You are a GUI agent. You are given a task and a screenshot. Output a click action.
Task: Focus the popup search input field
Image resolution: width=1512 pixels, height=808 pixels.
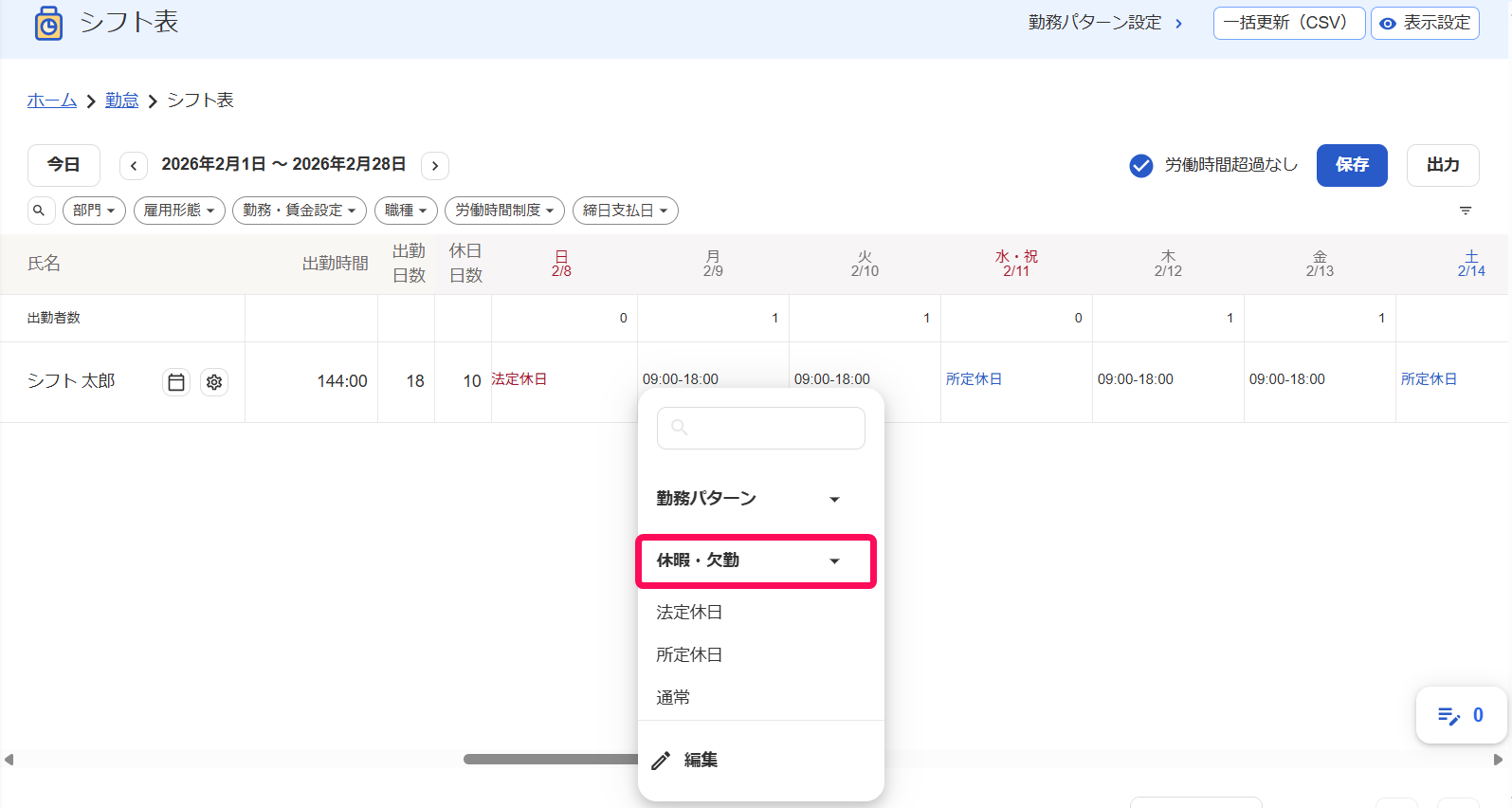[x=761, y=428]
